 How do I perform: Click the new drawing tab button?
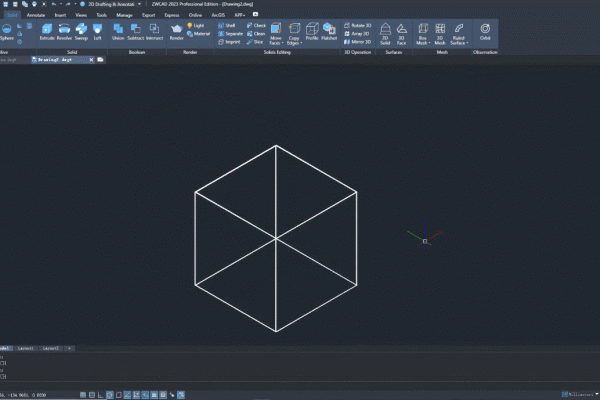(x=100, y=60)
